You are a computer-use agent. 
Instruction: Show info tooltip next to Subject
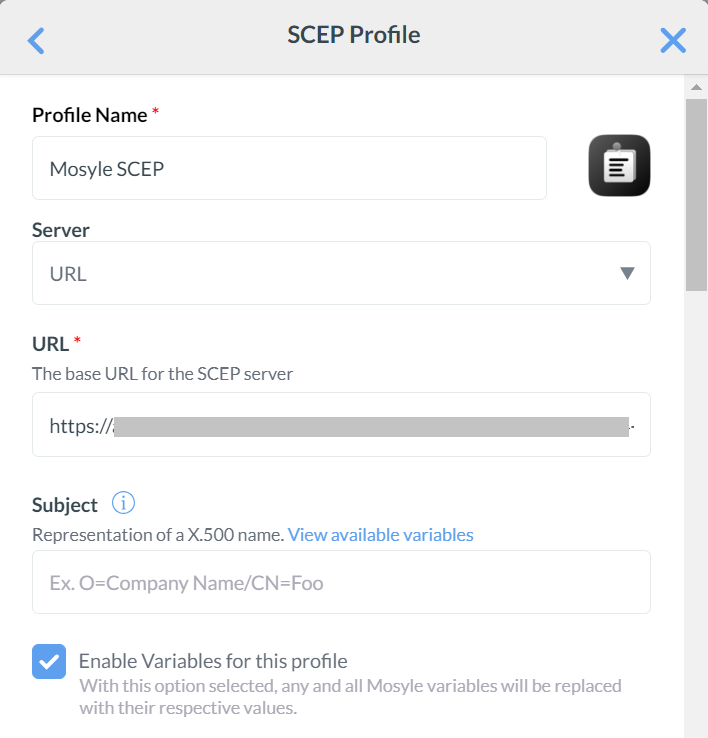pyautogui.click(x=123, y=503)
